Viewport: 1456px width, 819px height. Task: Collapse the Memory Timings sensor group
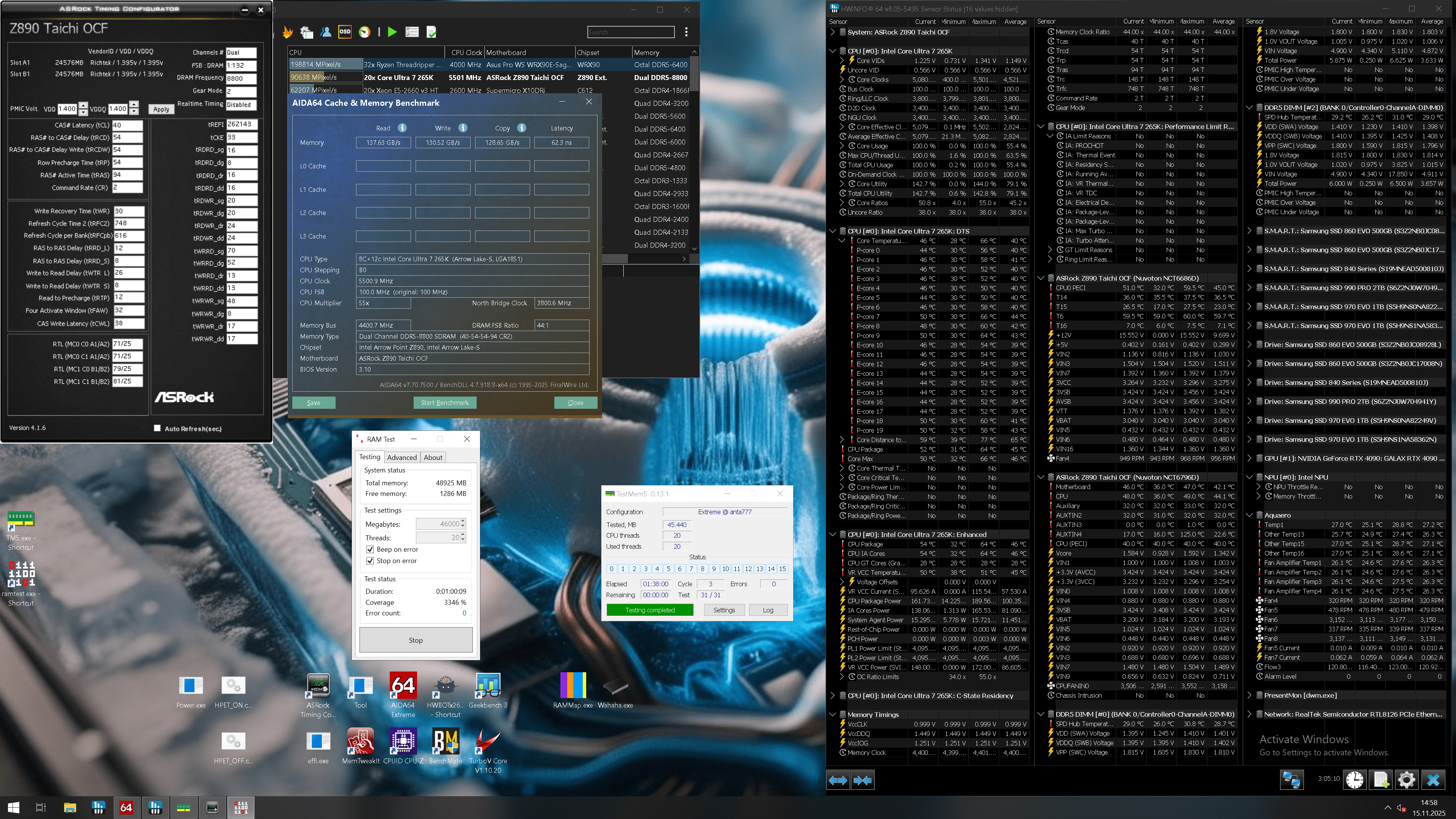point(833,714)
